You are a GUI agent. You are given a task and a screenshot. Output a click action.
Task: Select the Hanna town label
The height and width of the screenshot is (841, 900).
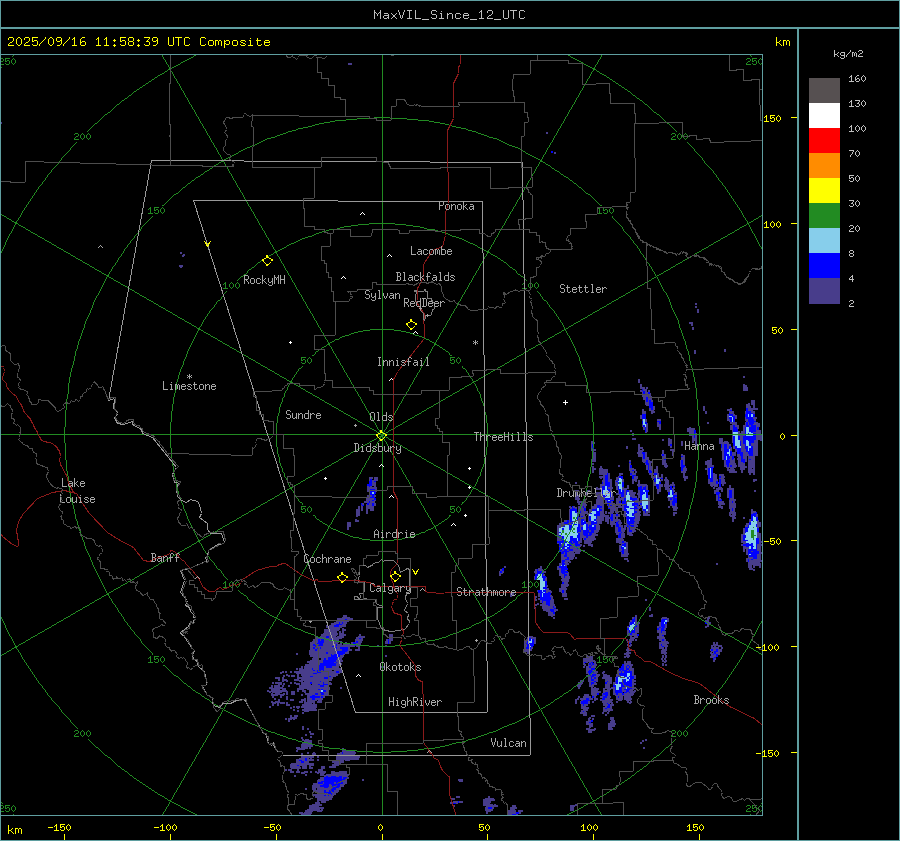pos(699,446)
